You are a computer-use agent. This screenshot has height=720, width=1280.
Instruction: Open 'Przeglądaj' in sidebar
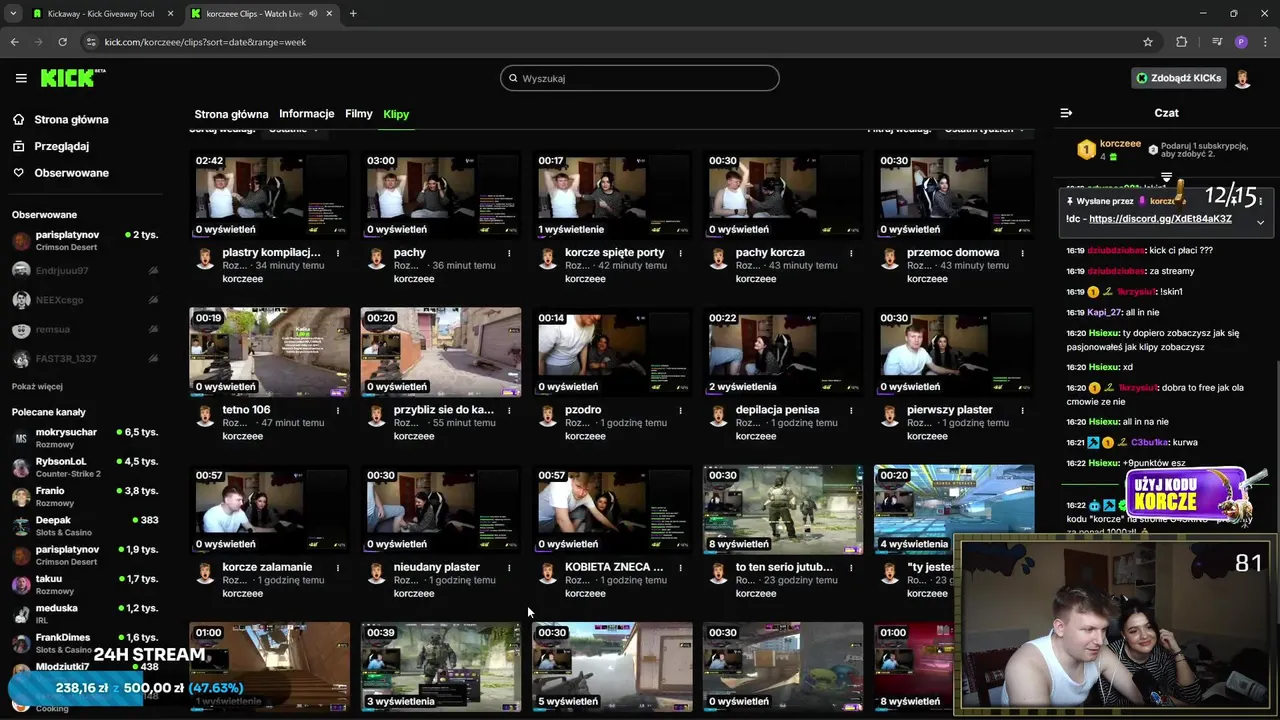(50, 146)
